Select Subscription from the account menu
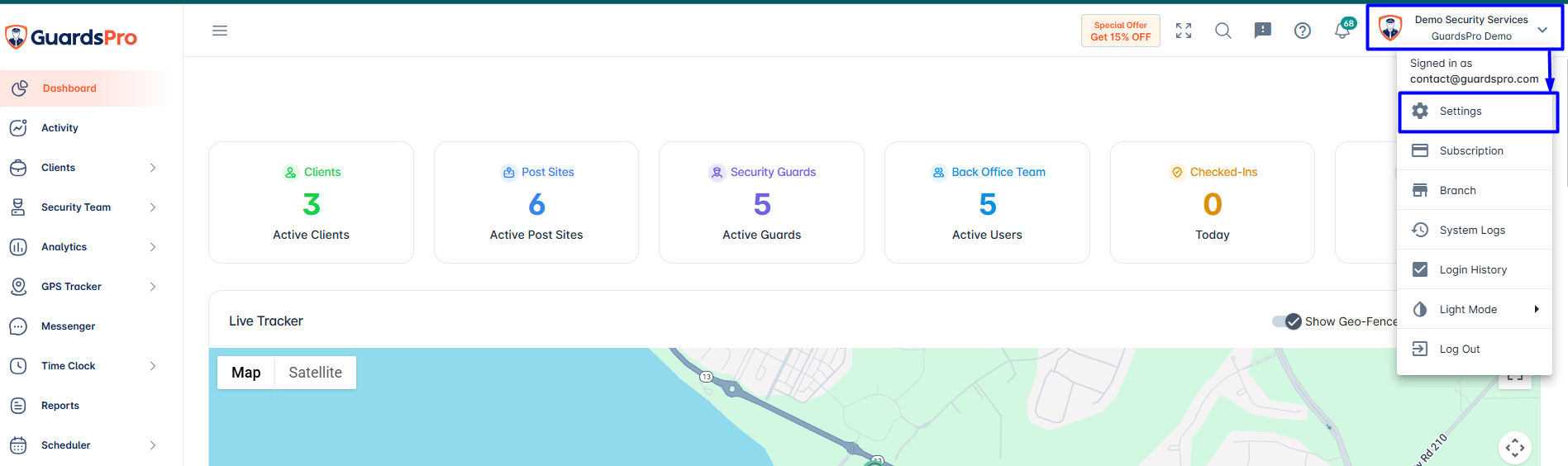The width and height of the screenshot is (1568, 466). pyautogui.click(x=1475, y=150)
